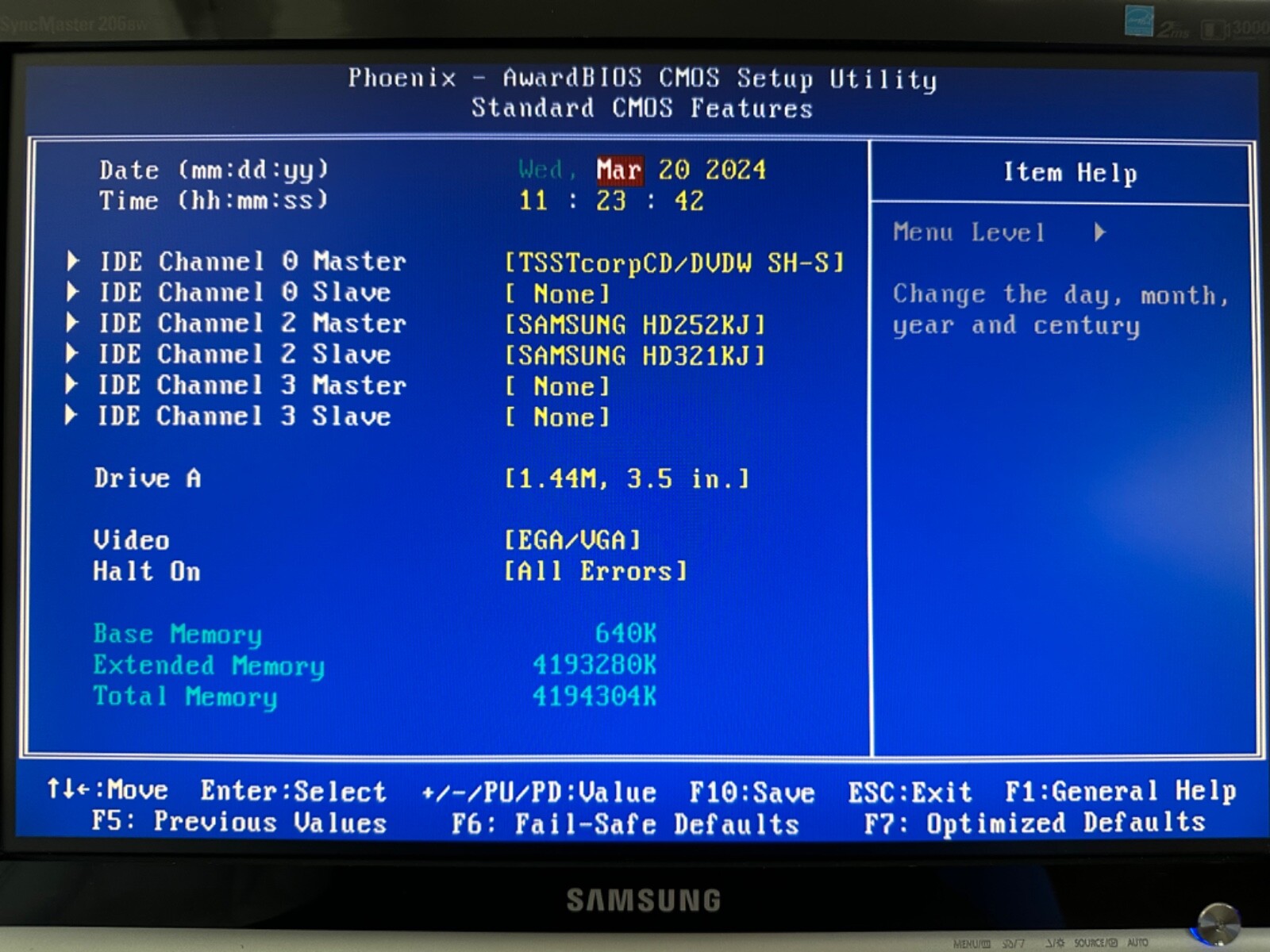
Task: Change Halt On All Errors setting
Action: 596,571
